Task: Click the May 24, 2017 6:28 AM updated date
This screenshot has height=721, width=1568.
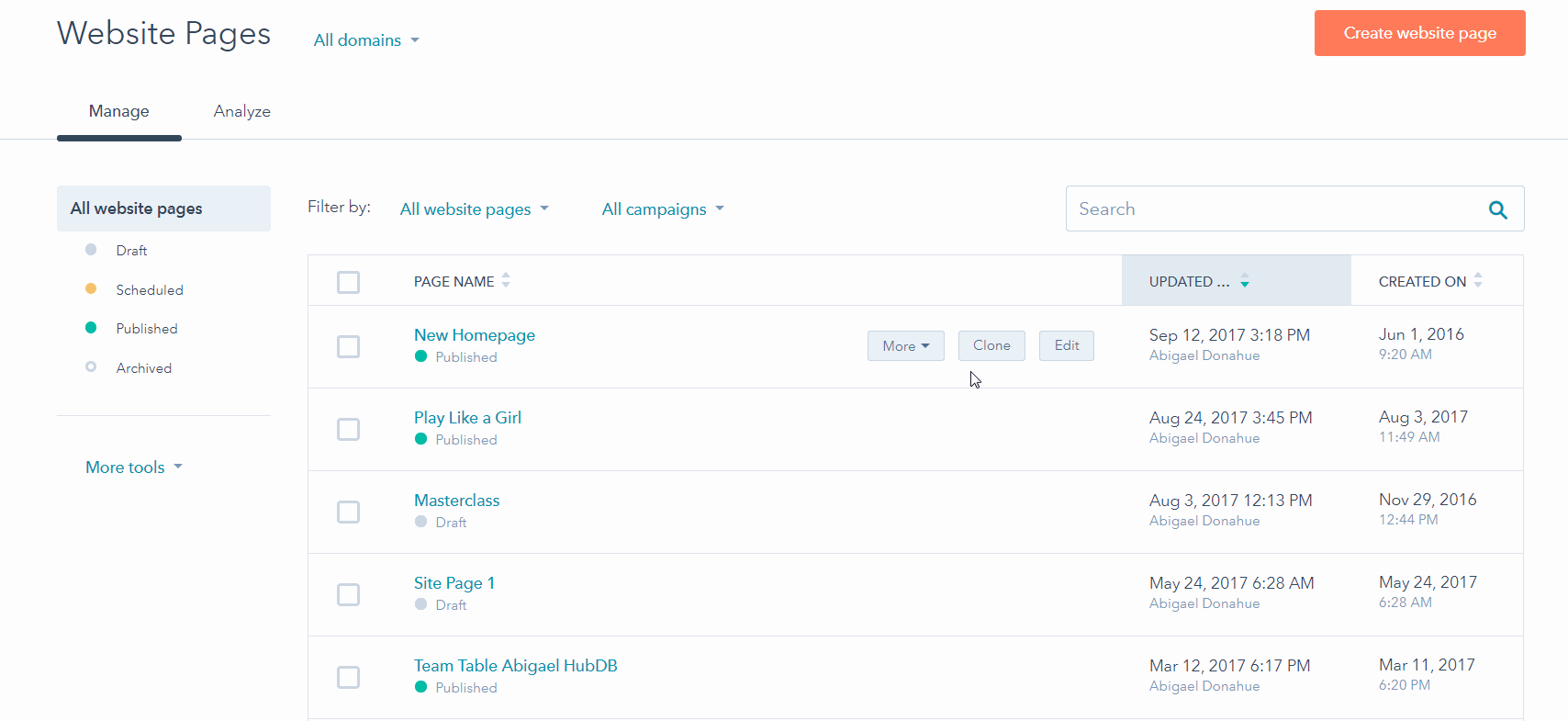Action: pos(1232,583)
